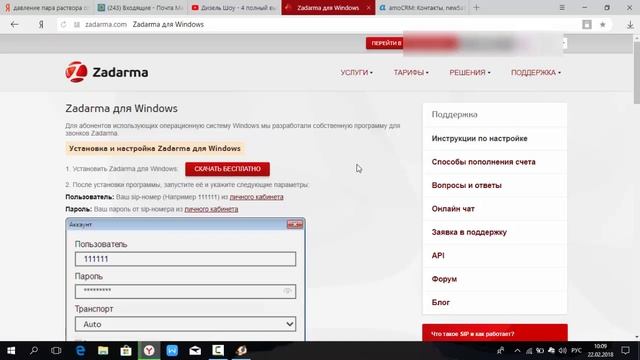Launch Microsoft Edge from the taskbar
This screenshot has width=640, height=360.
click(x=80, y=350)
